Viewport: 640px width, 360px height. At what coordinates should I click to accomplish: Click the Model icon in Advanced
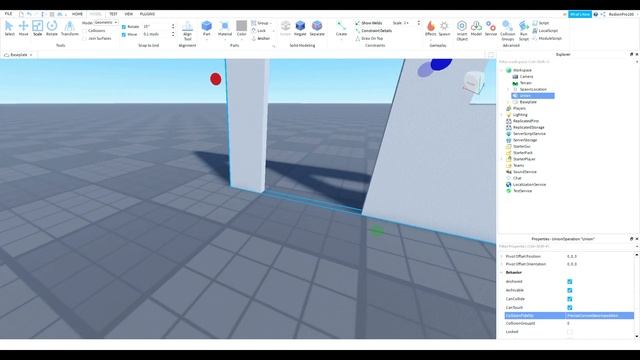click(x=476, y=29)
